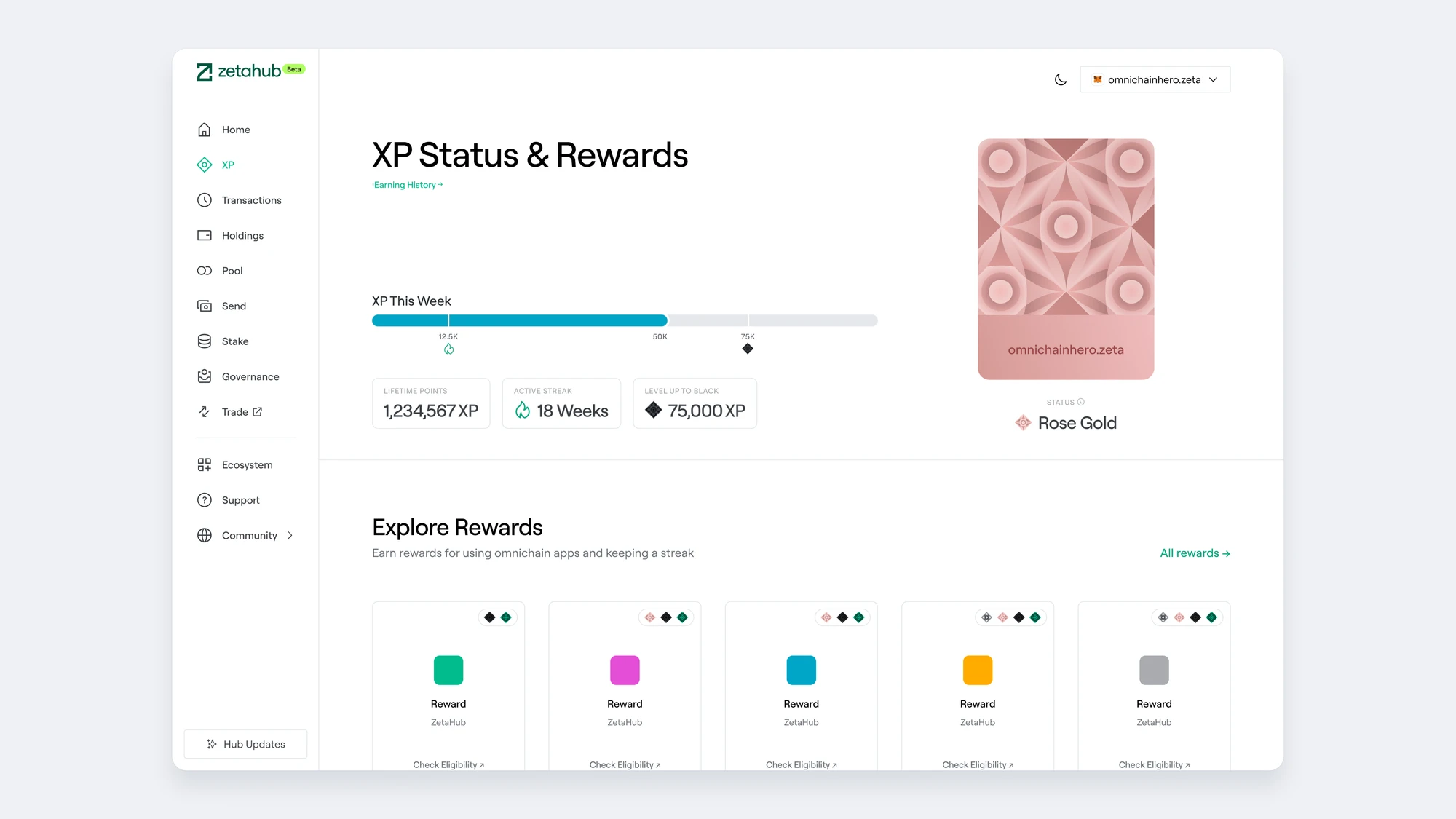This screenshot has width=1456, height=819.
Task: Select the Transactions menu item
Action: (x=251, y=199)
